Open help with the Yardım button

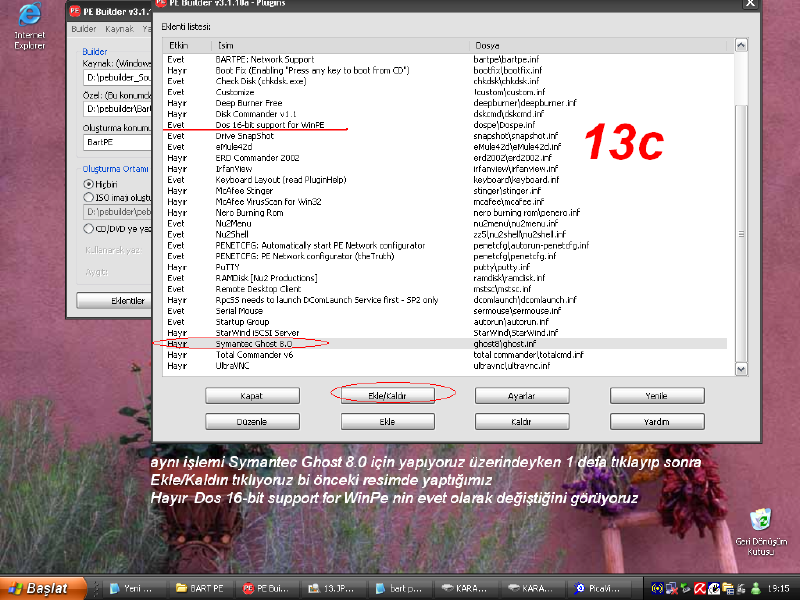click(x=657, y=421)
